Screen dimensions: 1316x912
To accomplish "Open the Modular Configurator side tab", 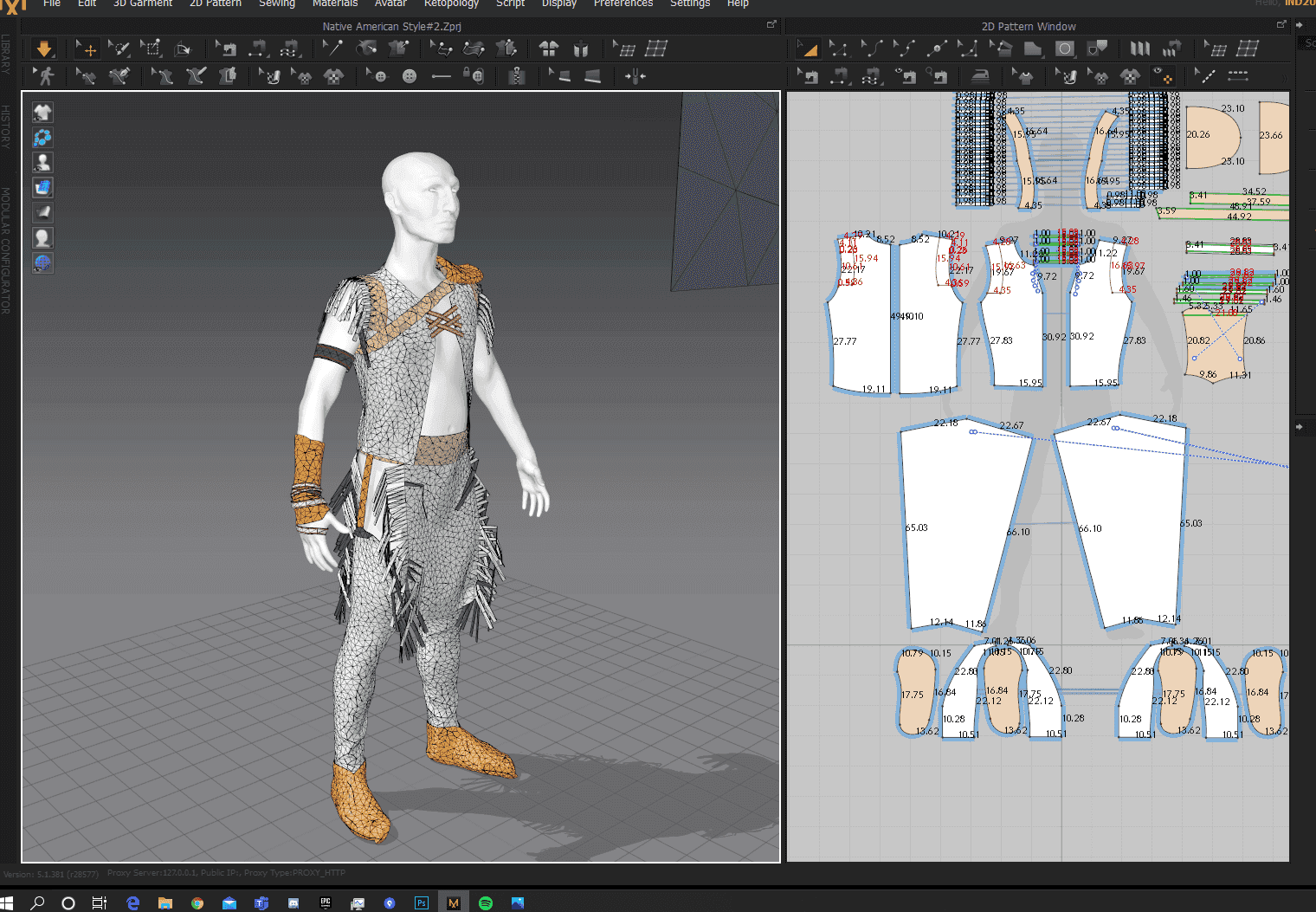I will click(6, 250).
